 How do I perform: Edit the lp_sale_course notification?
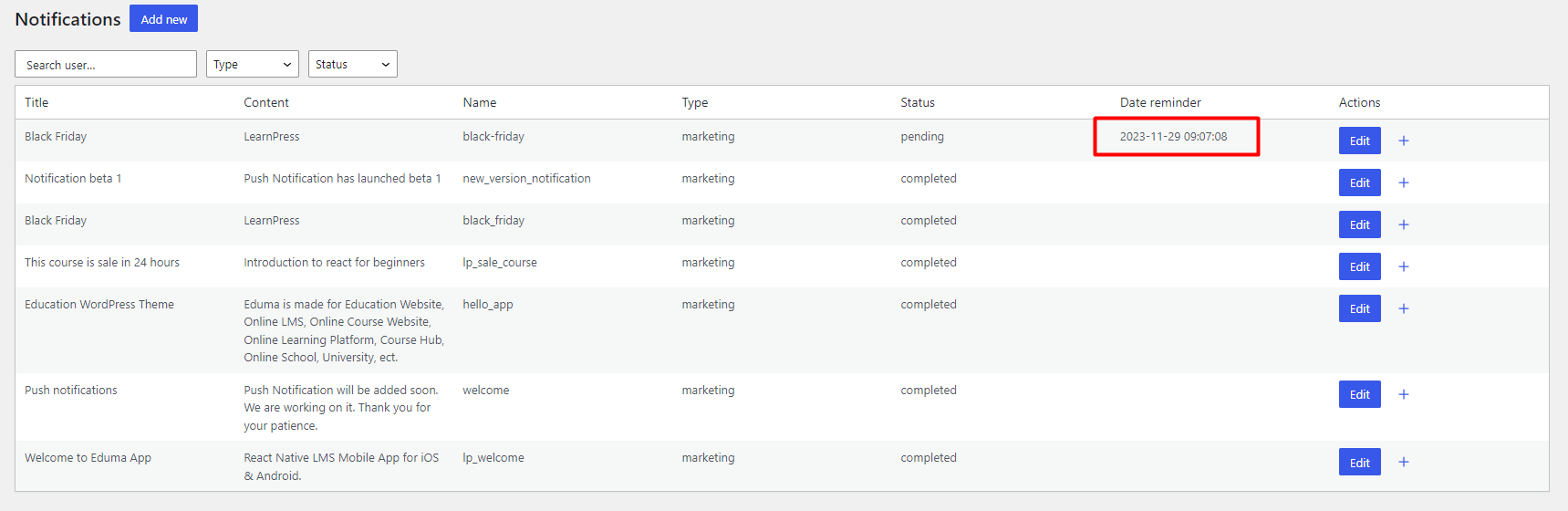pos(1359,266)
